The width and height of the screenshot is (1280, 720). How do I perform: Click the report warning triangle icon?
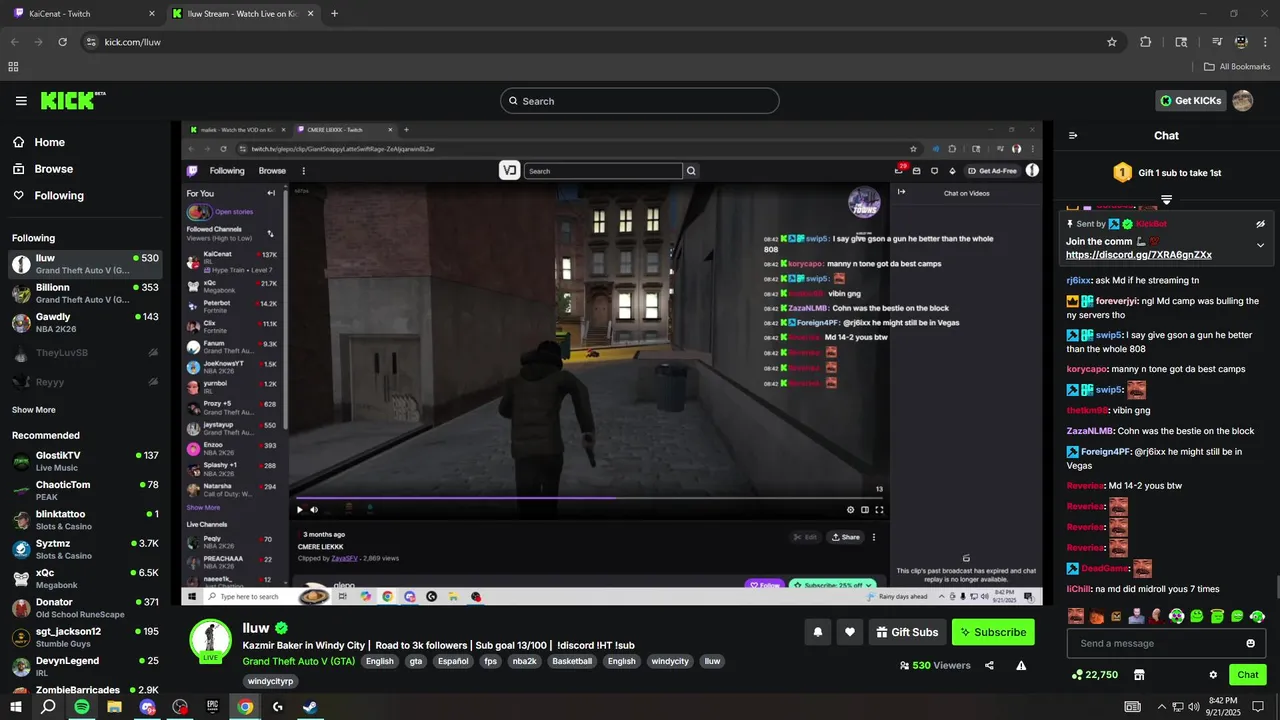1021,665
